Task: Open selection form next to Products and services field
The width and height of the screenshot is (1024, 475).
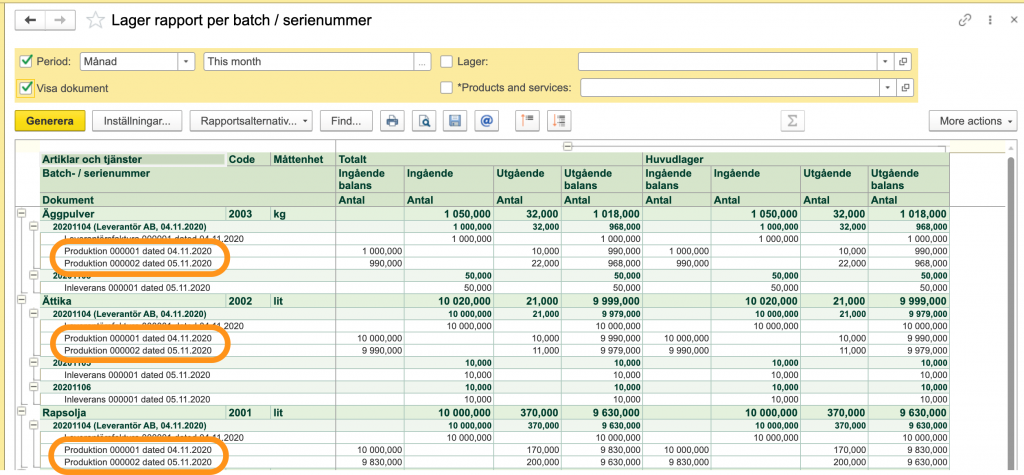Action: click(x=904, y=87)
